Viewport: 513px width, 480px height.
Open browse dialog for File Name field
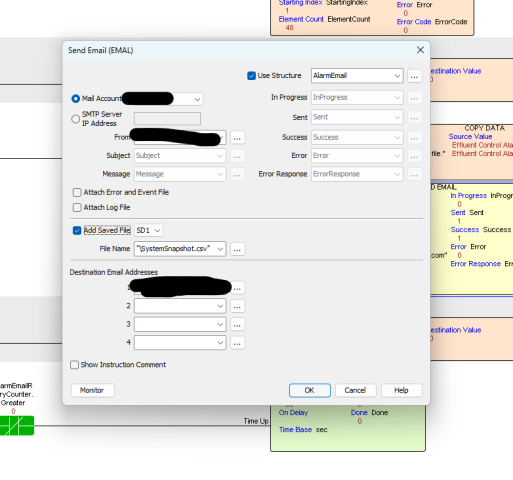coord(237,249)
